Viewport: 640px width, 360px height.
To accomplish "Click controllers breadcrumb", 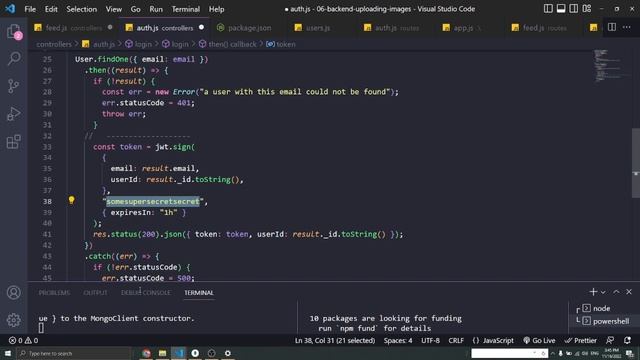I will coord(54,44).
